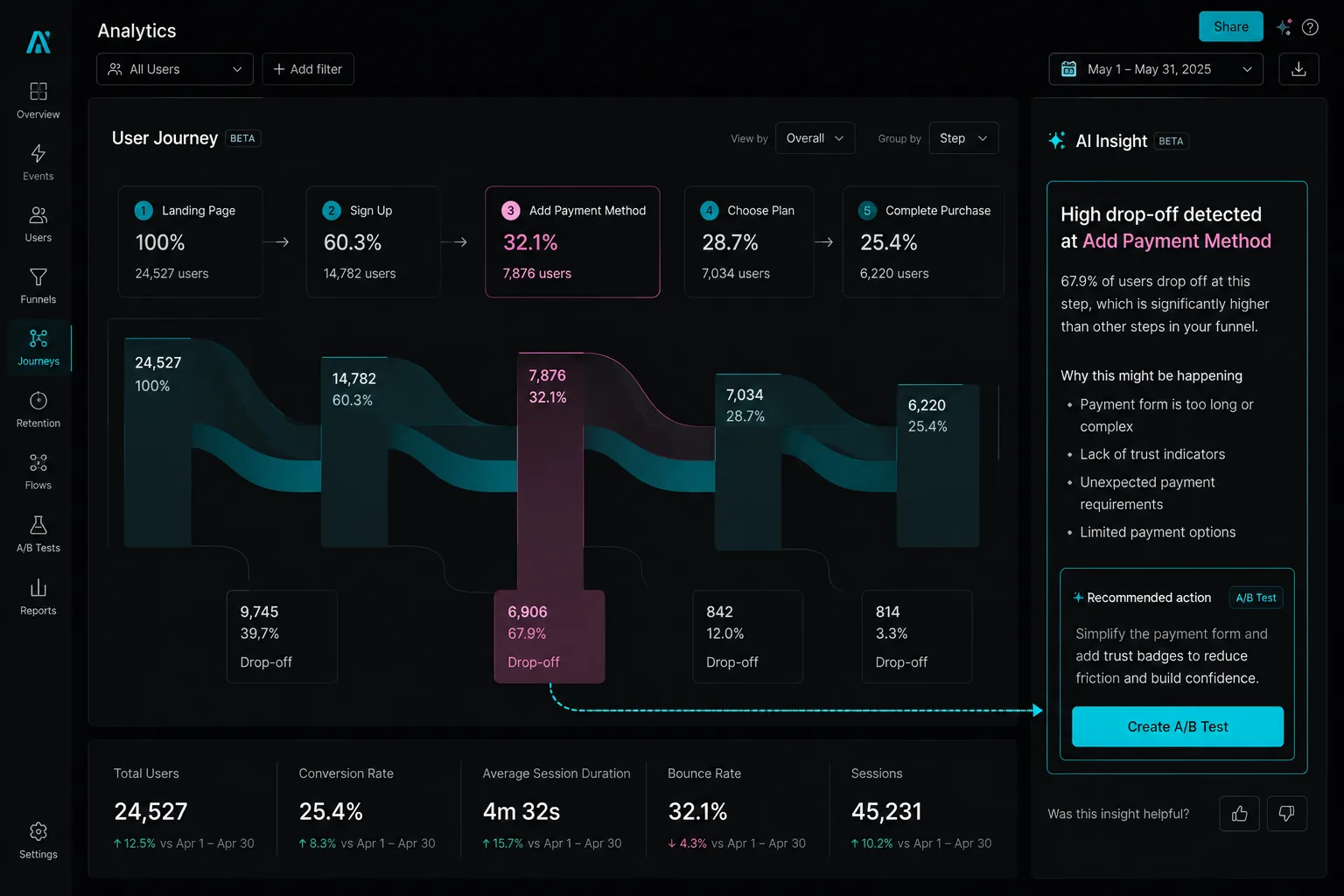Open the Reports section
Screen dimensions: 1344x896
[x=38, y=597]
